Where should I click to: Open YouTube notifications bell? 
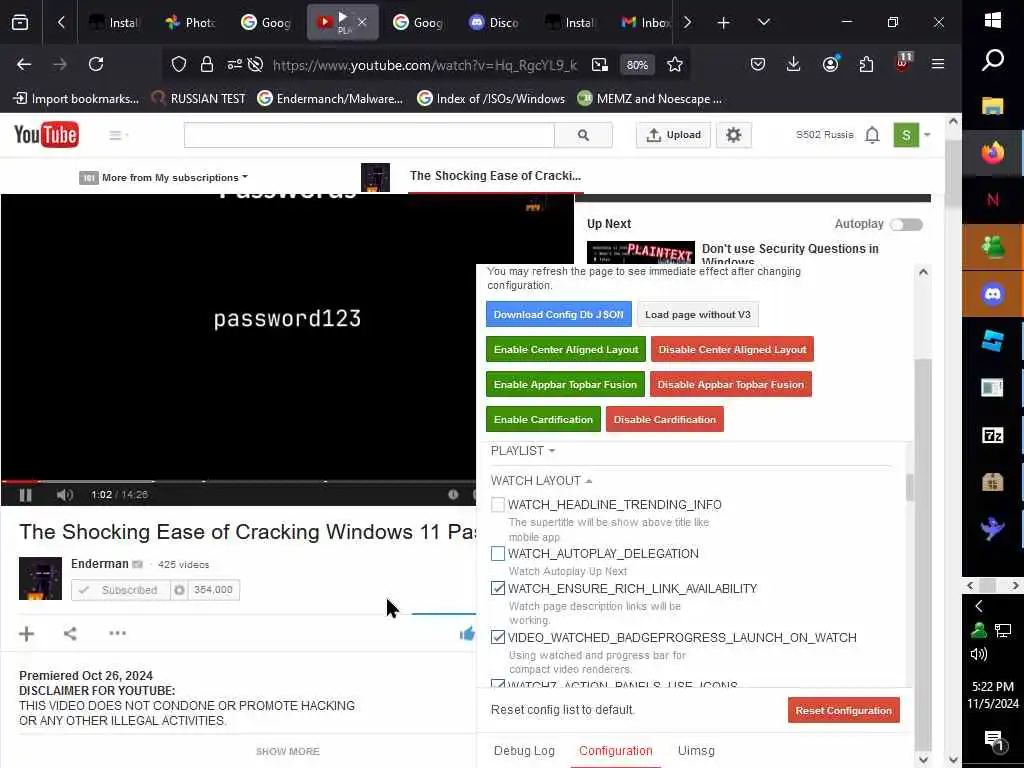point(872,135)
